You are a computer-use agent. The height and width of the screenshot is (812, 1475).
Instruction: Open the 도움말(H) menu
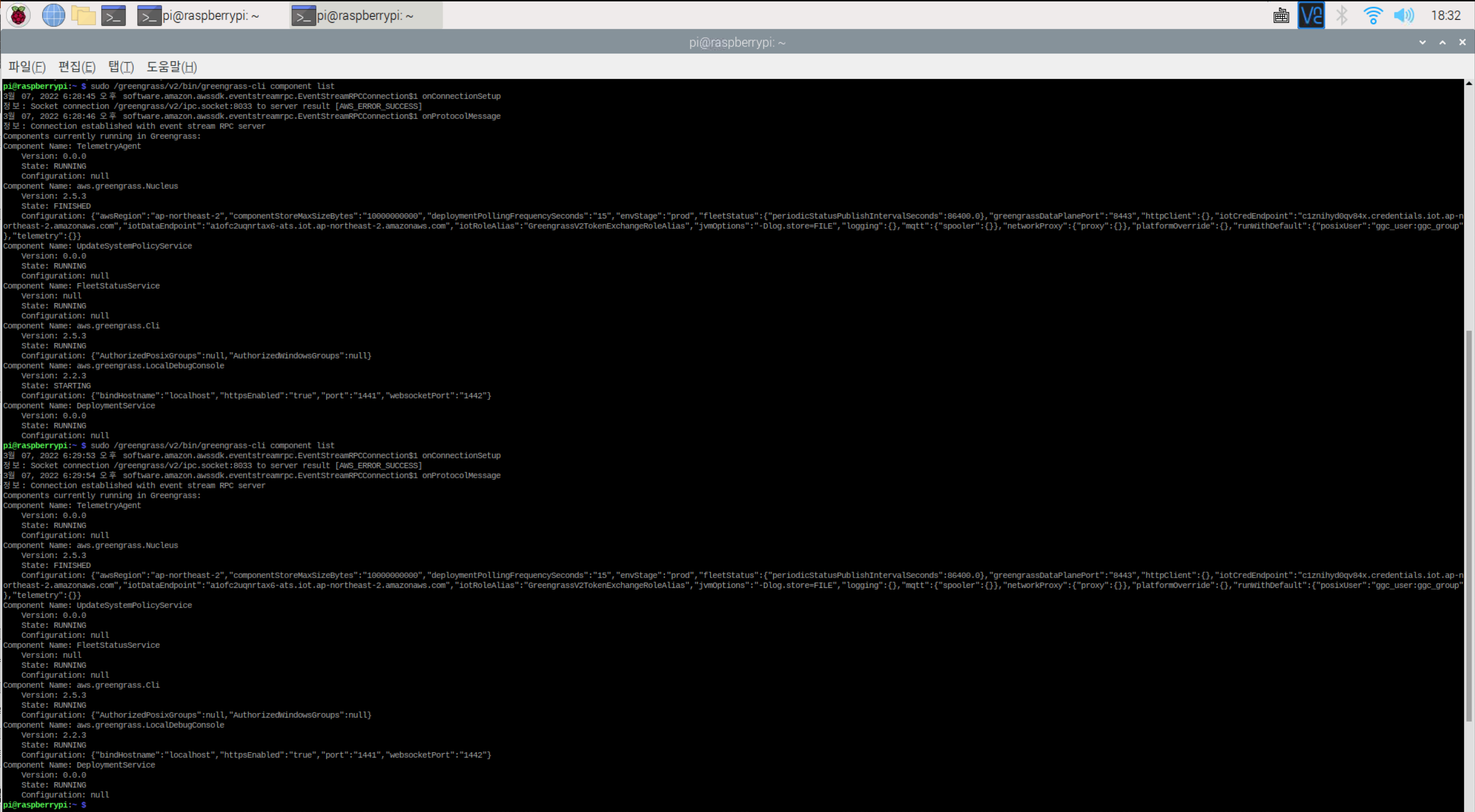coord(172,67)
